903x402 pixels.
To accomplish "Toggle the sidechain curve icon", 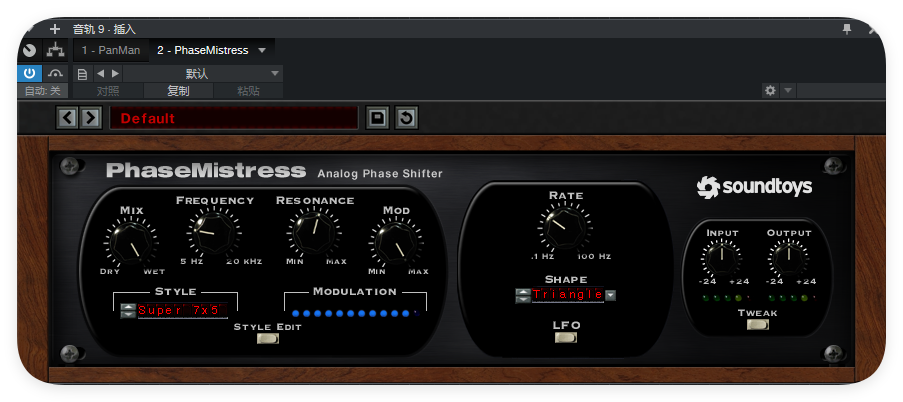I will click(x=55, y=73).
